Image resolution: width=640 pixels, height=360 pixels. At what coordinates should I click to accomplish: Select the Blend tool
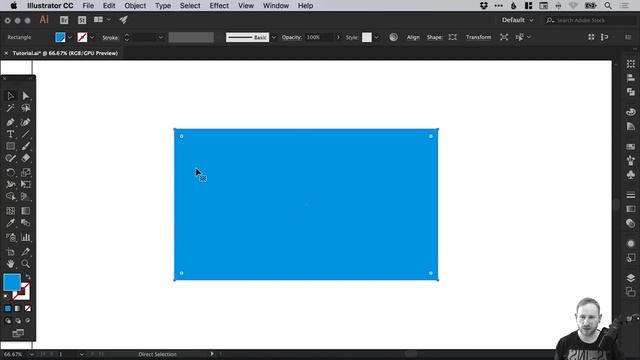pyautogui.click(x=25, y=223)
